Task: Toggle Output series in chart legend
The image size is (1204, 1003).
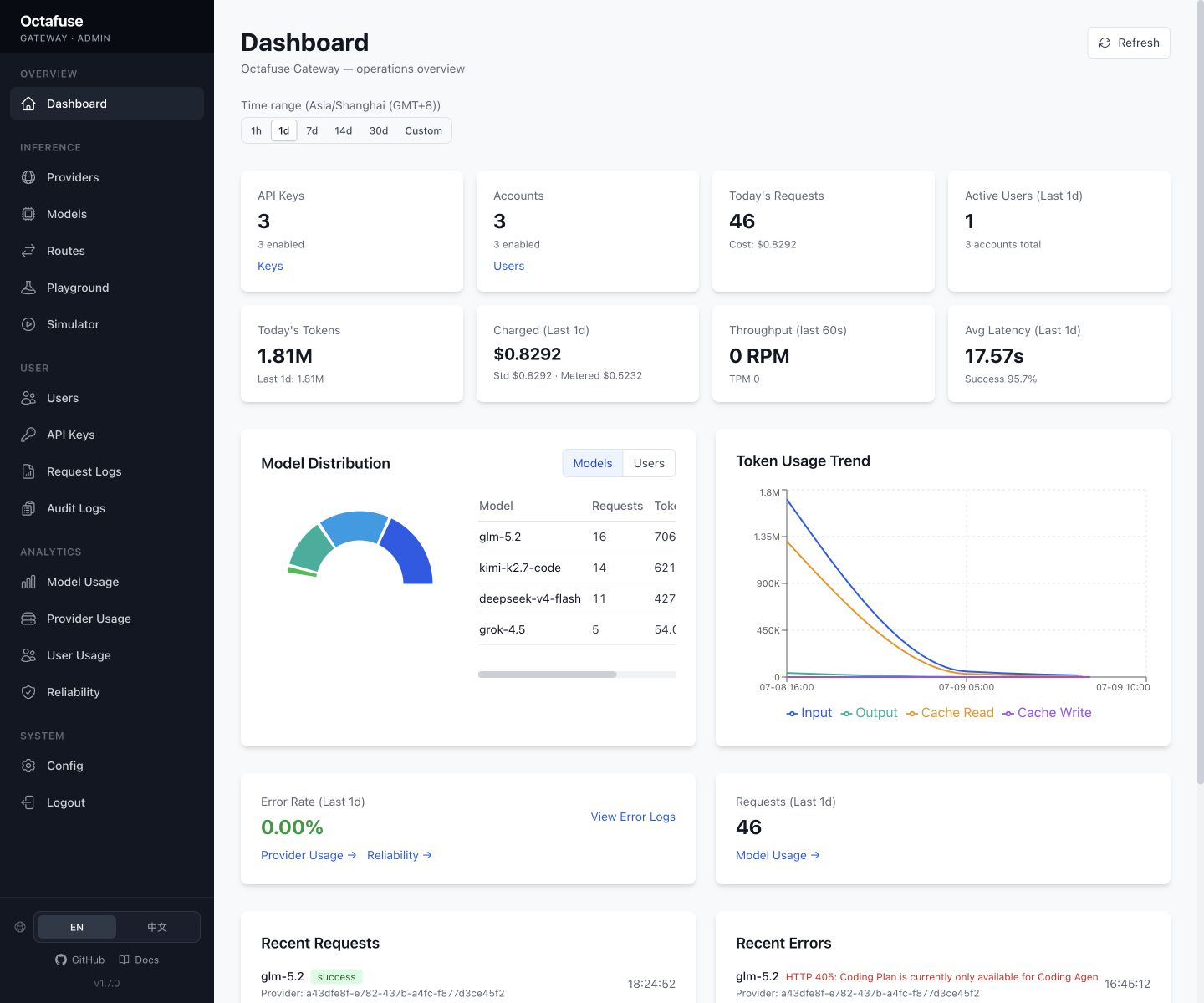Action: (869, 713)
